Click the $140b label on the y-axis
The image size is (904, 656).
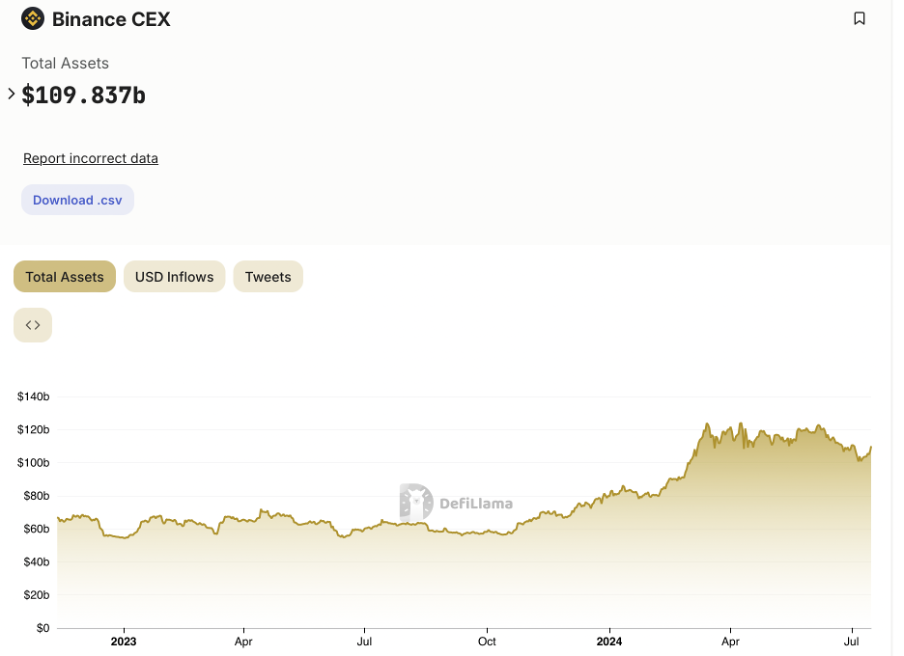[x=33, y=397]
